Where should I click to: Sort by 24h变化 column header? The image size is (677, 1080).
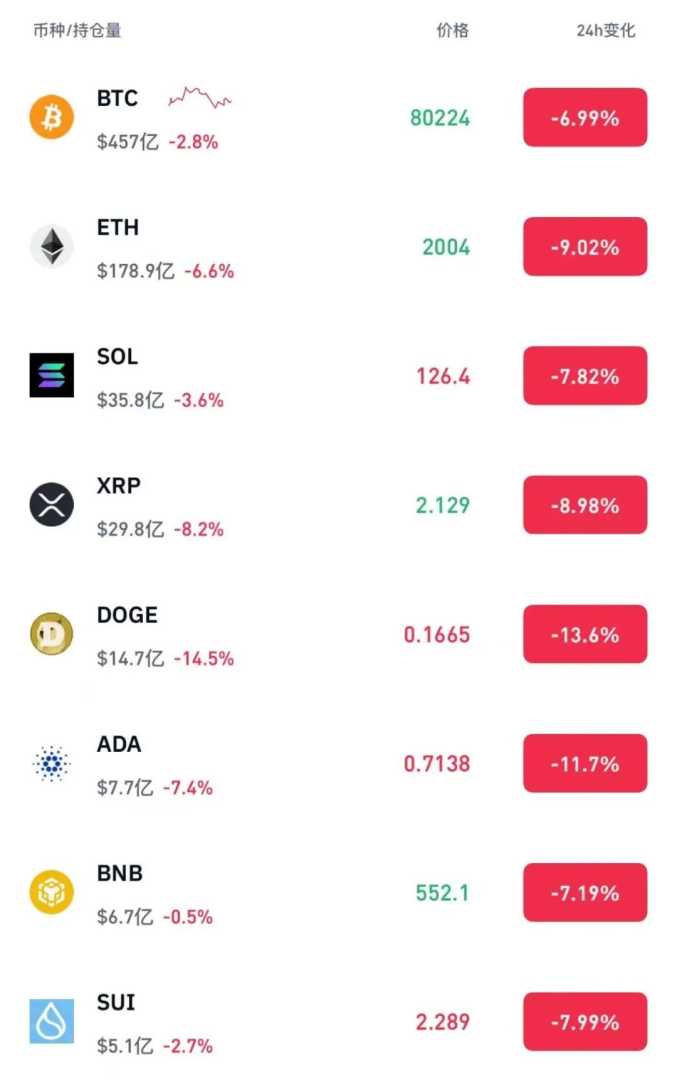[605, 31]
